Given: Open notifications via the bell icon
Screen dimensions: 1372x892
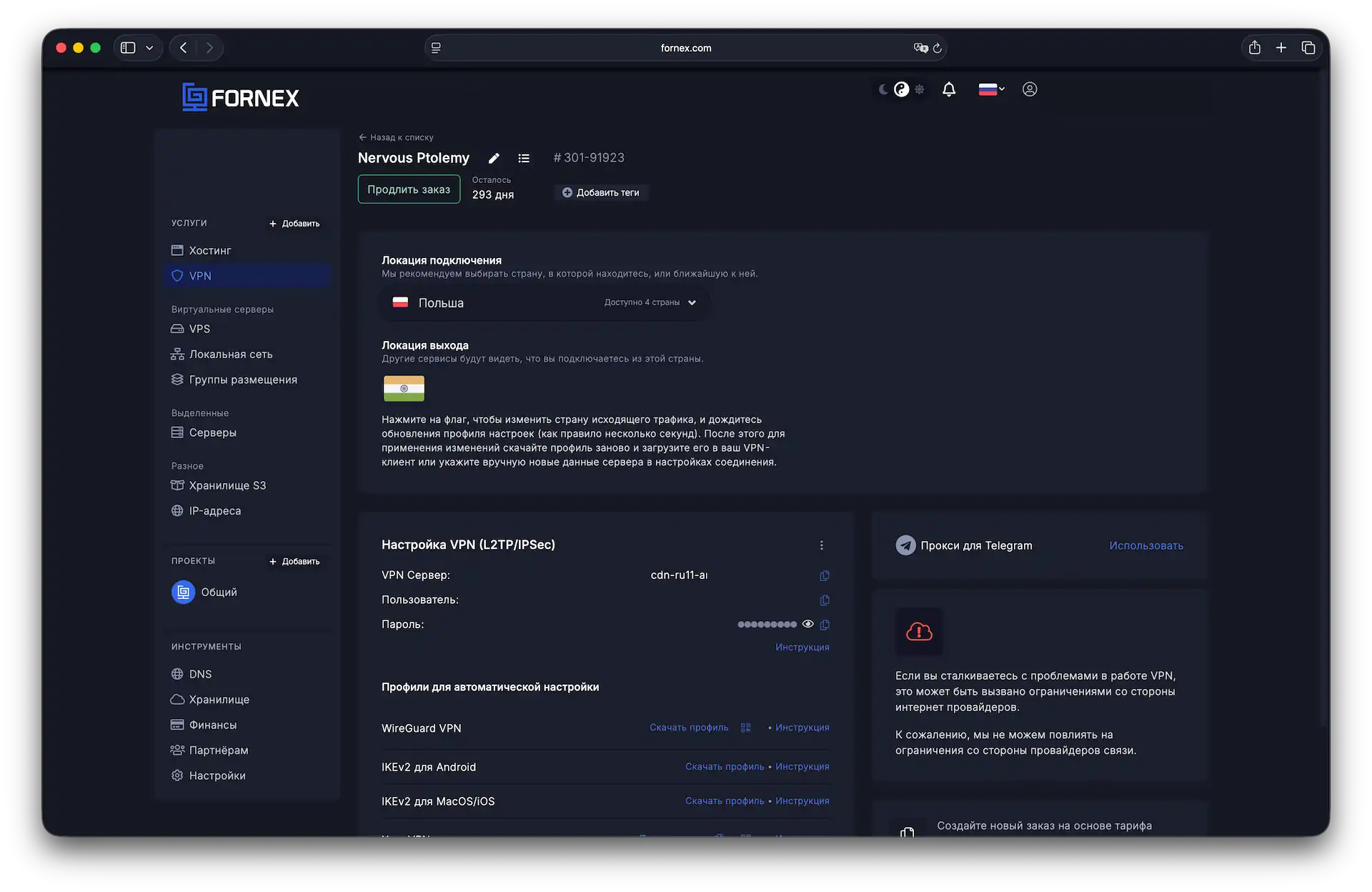Looking at the screenshot, I should click(x=949, y=89).
